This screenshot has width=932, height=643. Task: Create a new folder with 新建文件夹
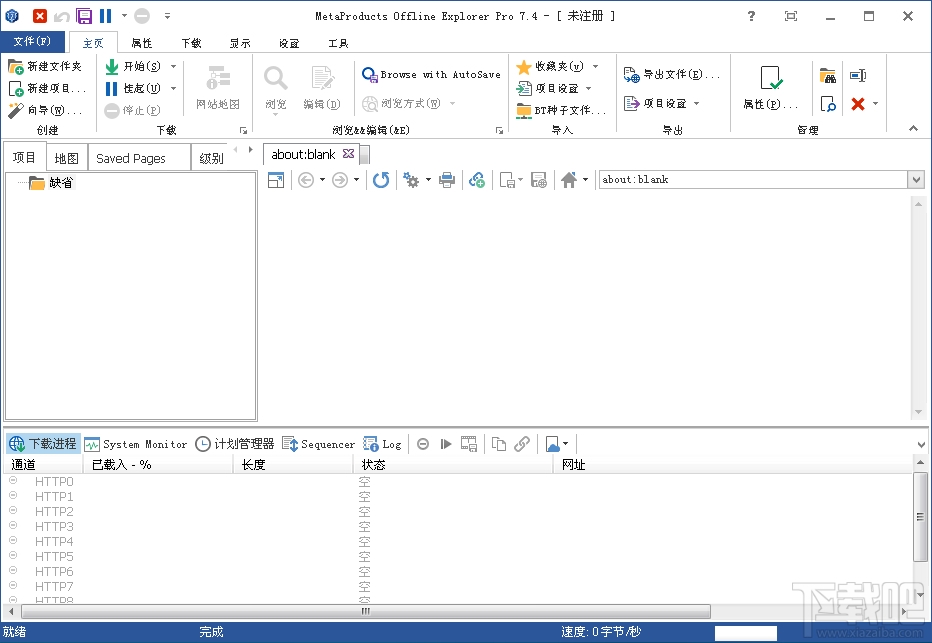[x=45, y=66]
